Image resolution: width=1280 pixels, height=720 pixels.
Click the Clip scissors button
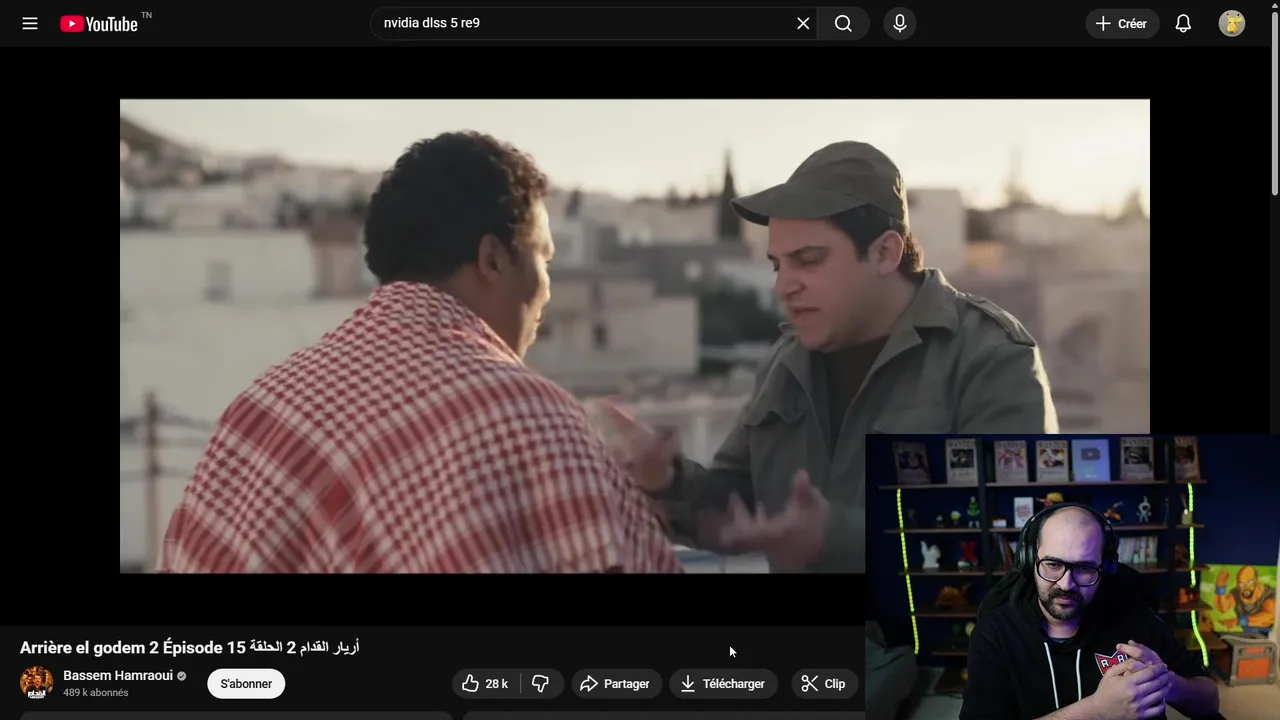(824, 684)
